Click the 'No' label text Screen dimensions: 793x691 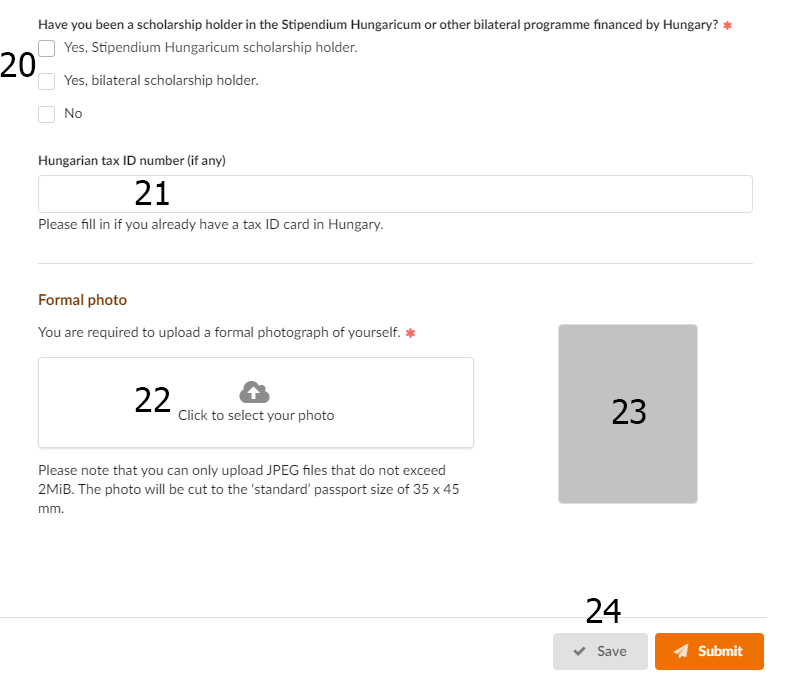73,113
